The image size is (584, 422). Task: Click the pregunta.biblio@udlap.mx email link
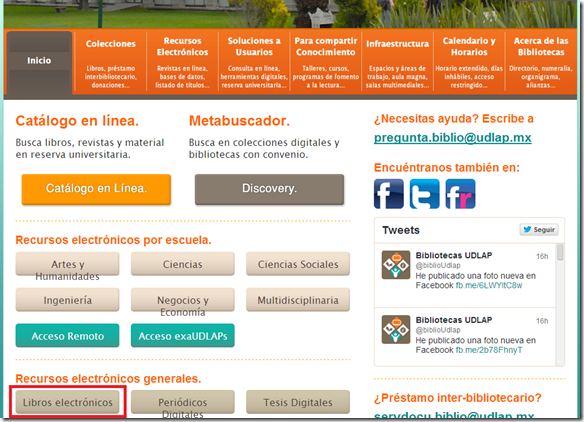[x=453, y=138]
